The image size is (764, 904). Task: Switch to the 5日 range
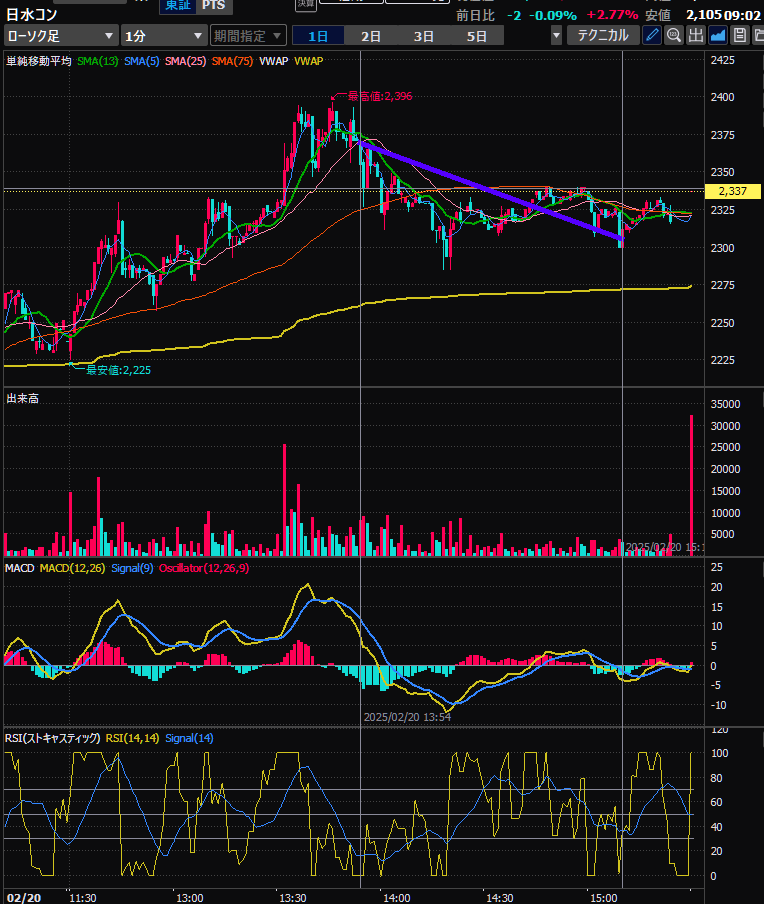477,36
